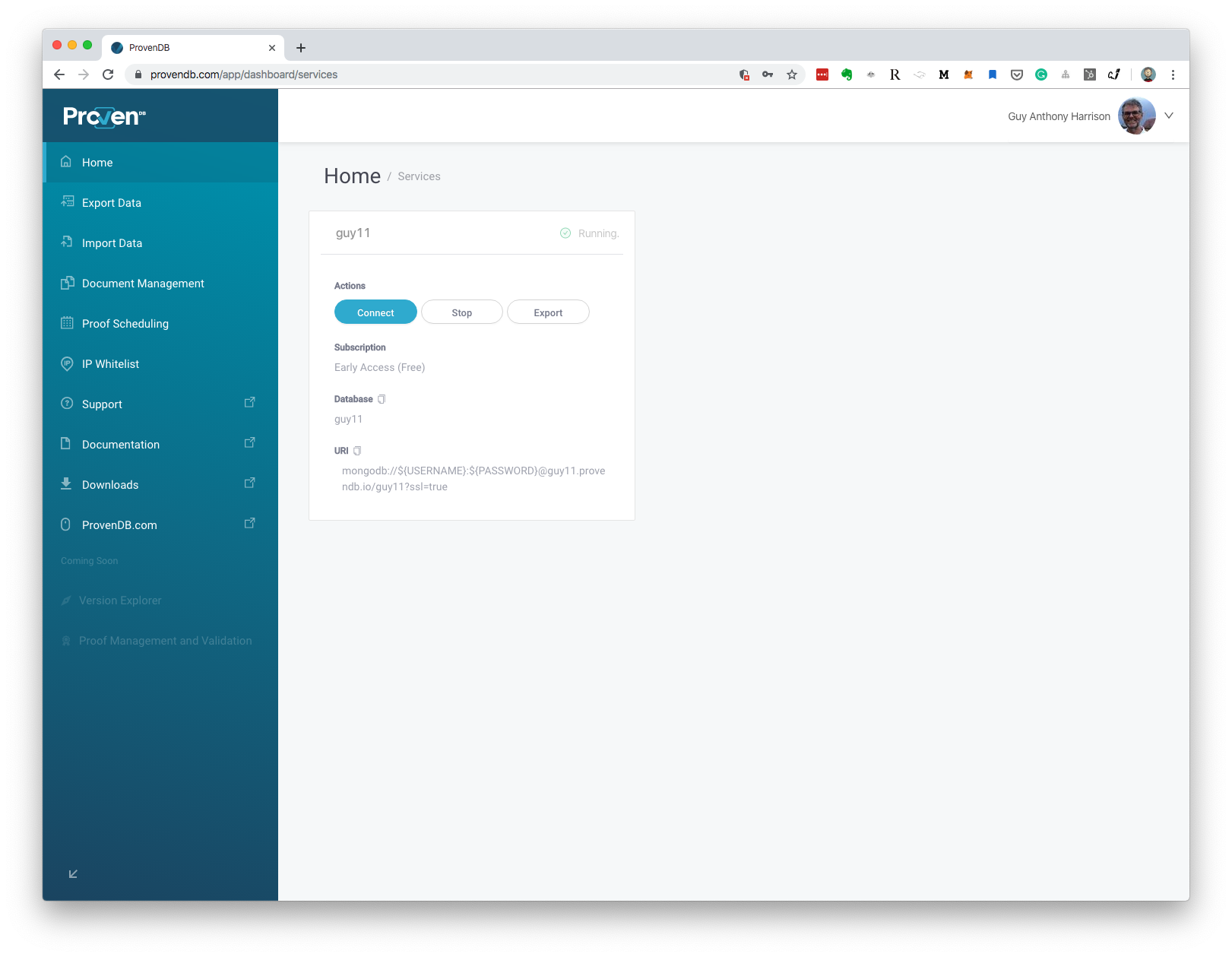
Task: Collapse the sidebar with the arrow icon
Action: click(73, 874)
